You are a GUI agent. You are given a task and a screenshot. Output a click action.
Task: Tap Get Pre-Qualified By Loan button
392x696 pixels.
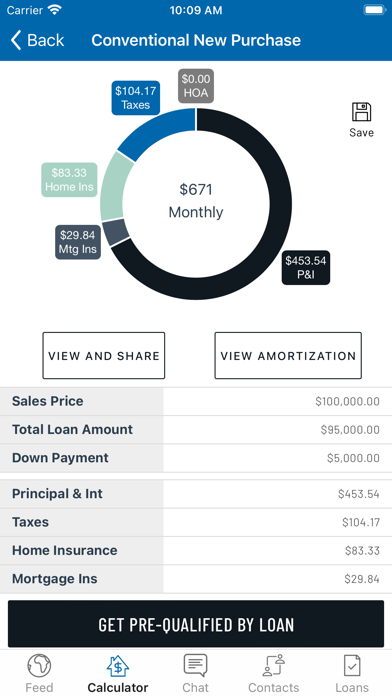[196, 624]
